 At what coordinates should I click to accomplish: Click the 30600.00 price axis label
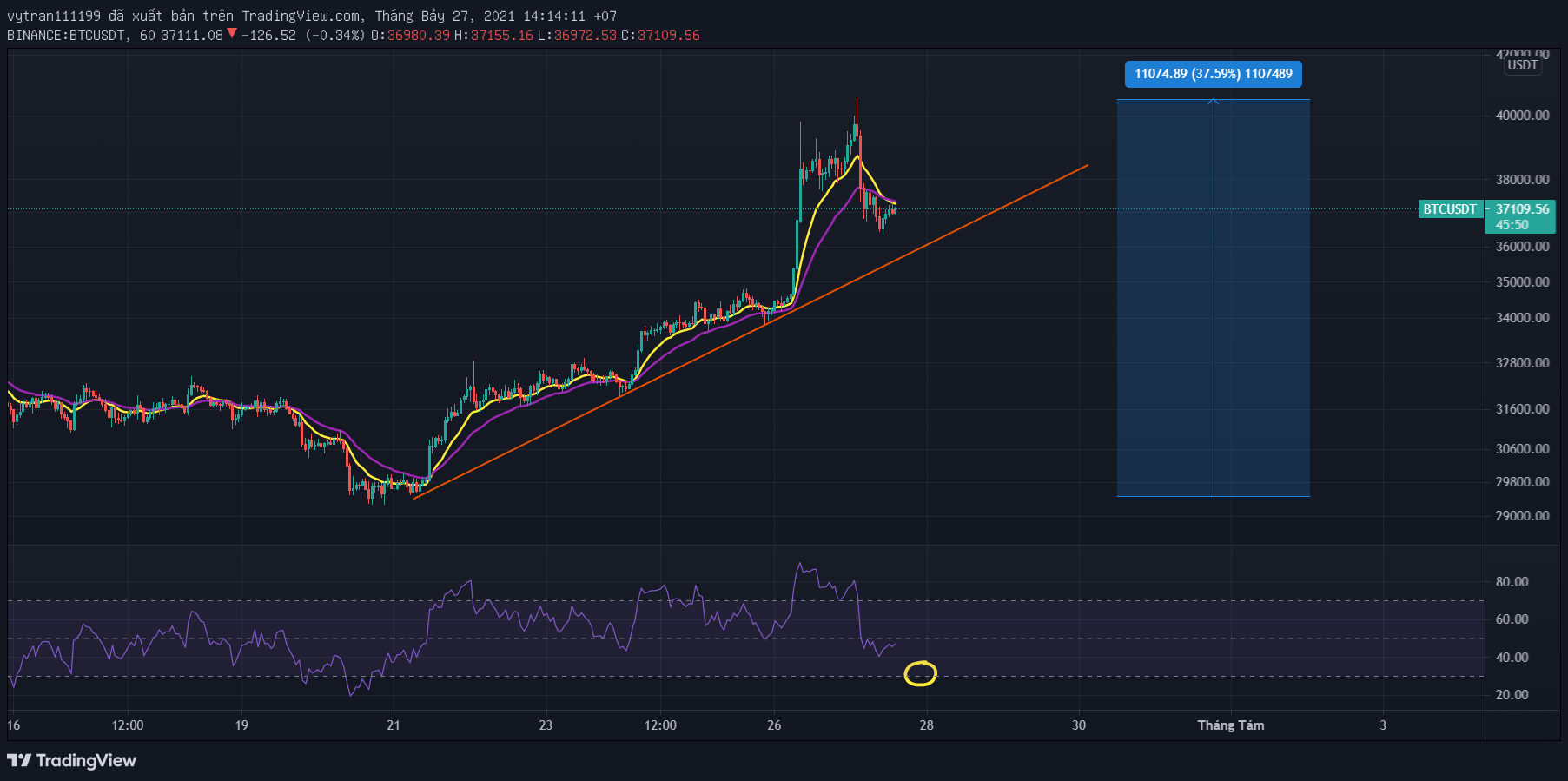pos(1522,449)
